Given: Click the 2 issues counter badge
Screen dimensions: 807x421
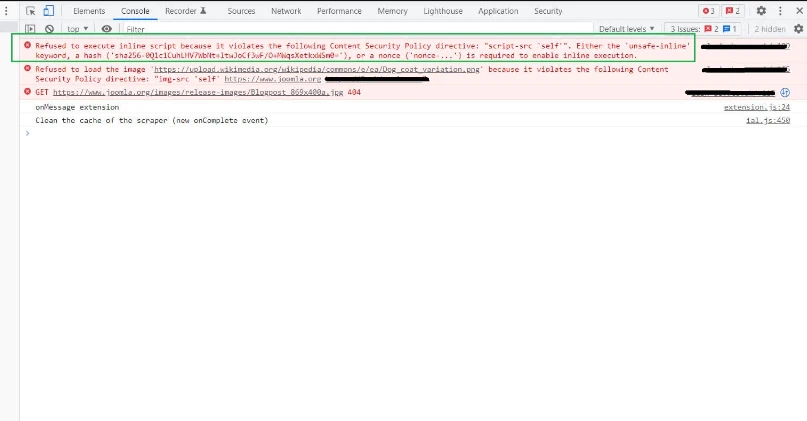Looking at the screenshot, I should (733, 11).
